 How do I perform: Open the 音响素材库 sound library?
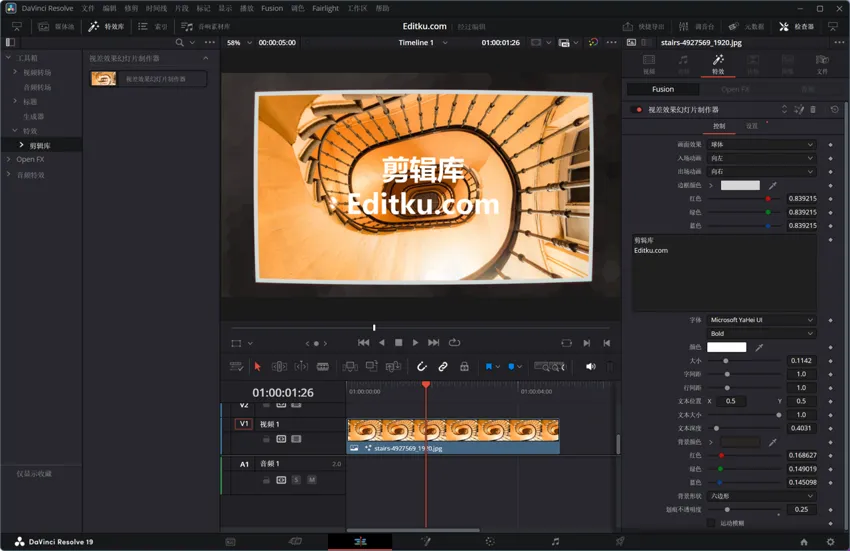pyautogui.click(x=205, y=26)
